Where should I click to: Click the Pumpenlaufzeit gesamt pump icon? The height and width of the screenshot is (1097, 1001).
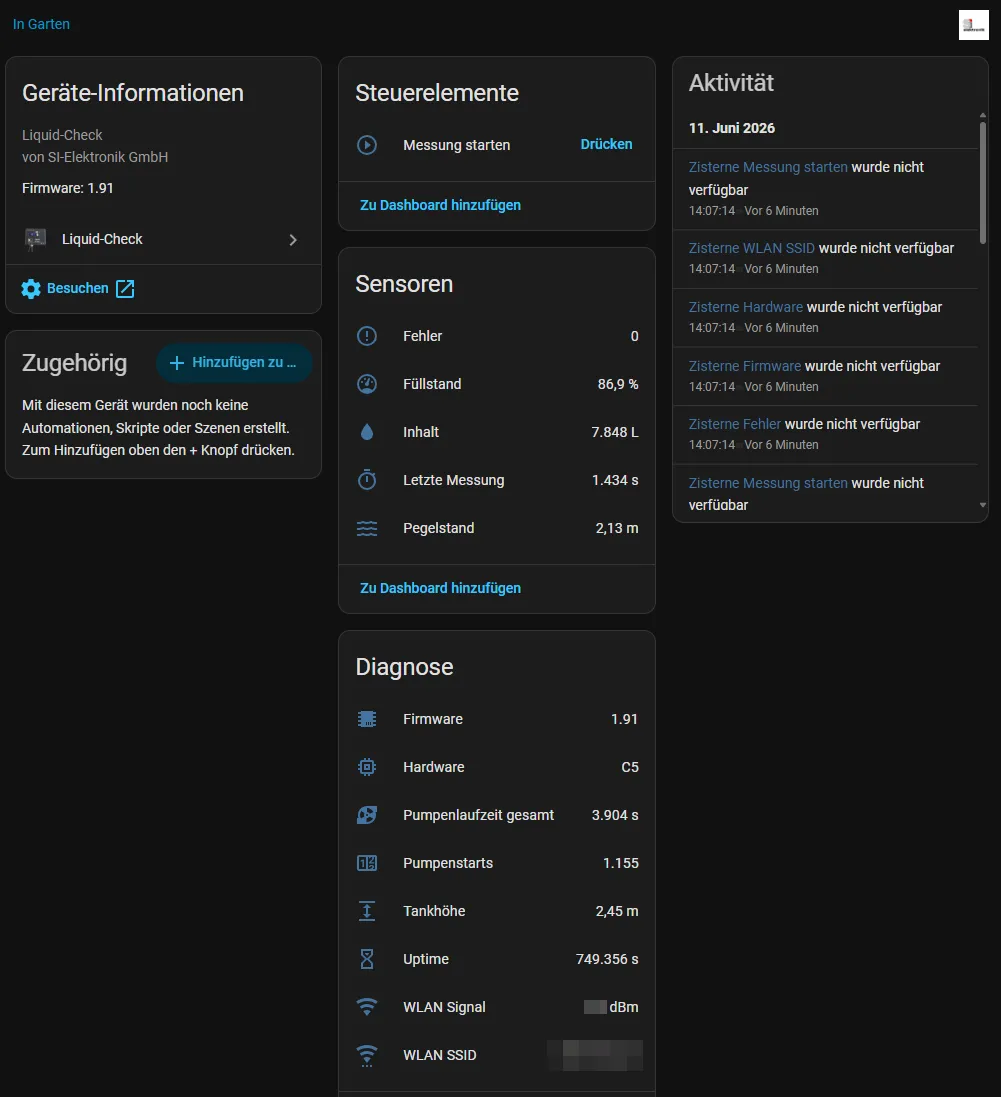tap(367, 815)
